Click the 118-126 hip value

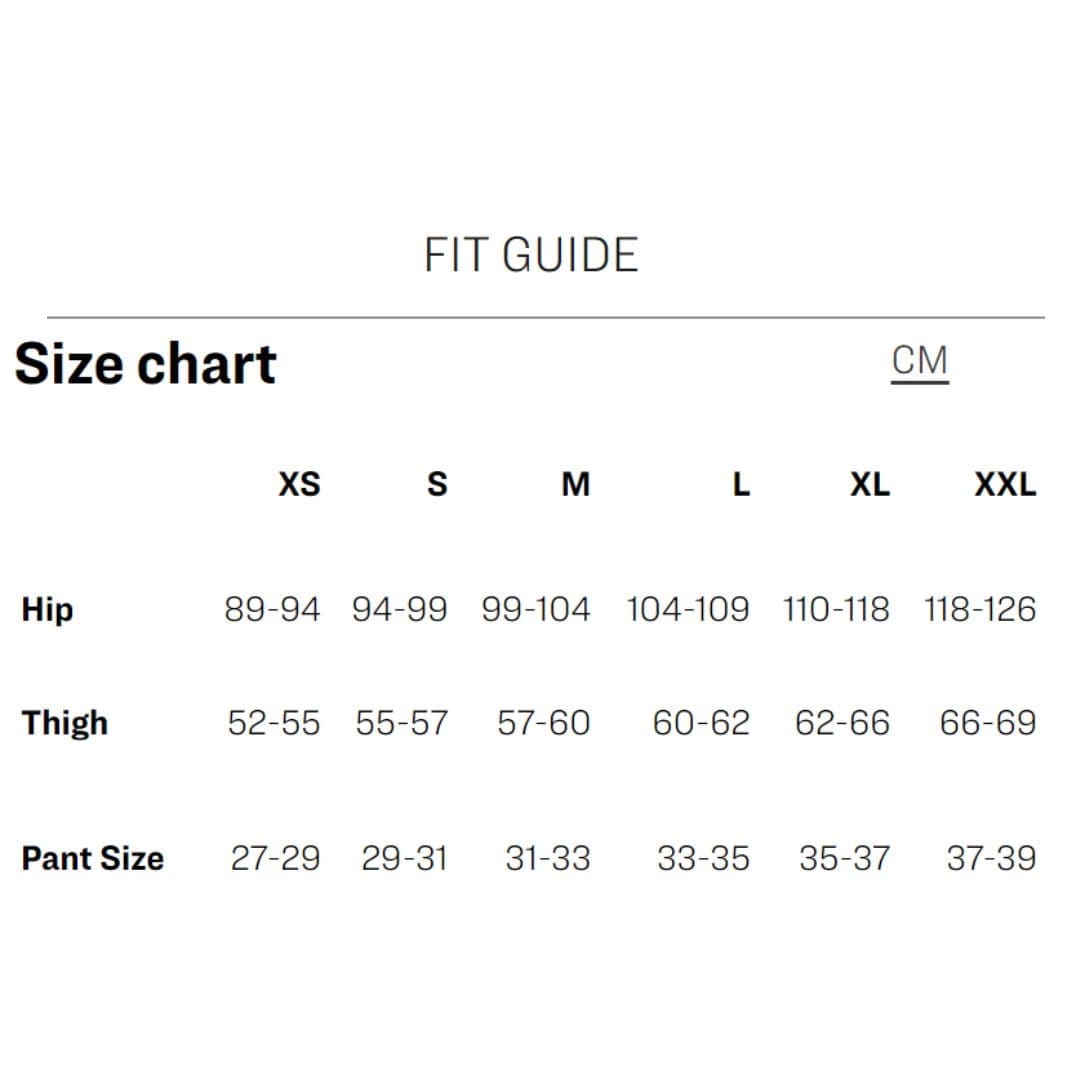click(980, 609)
